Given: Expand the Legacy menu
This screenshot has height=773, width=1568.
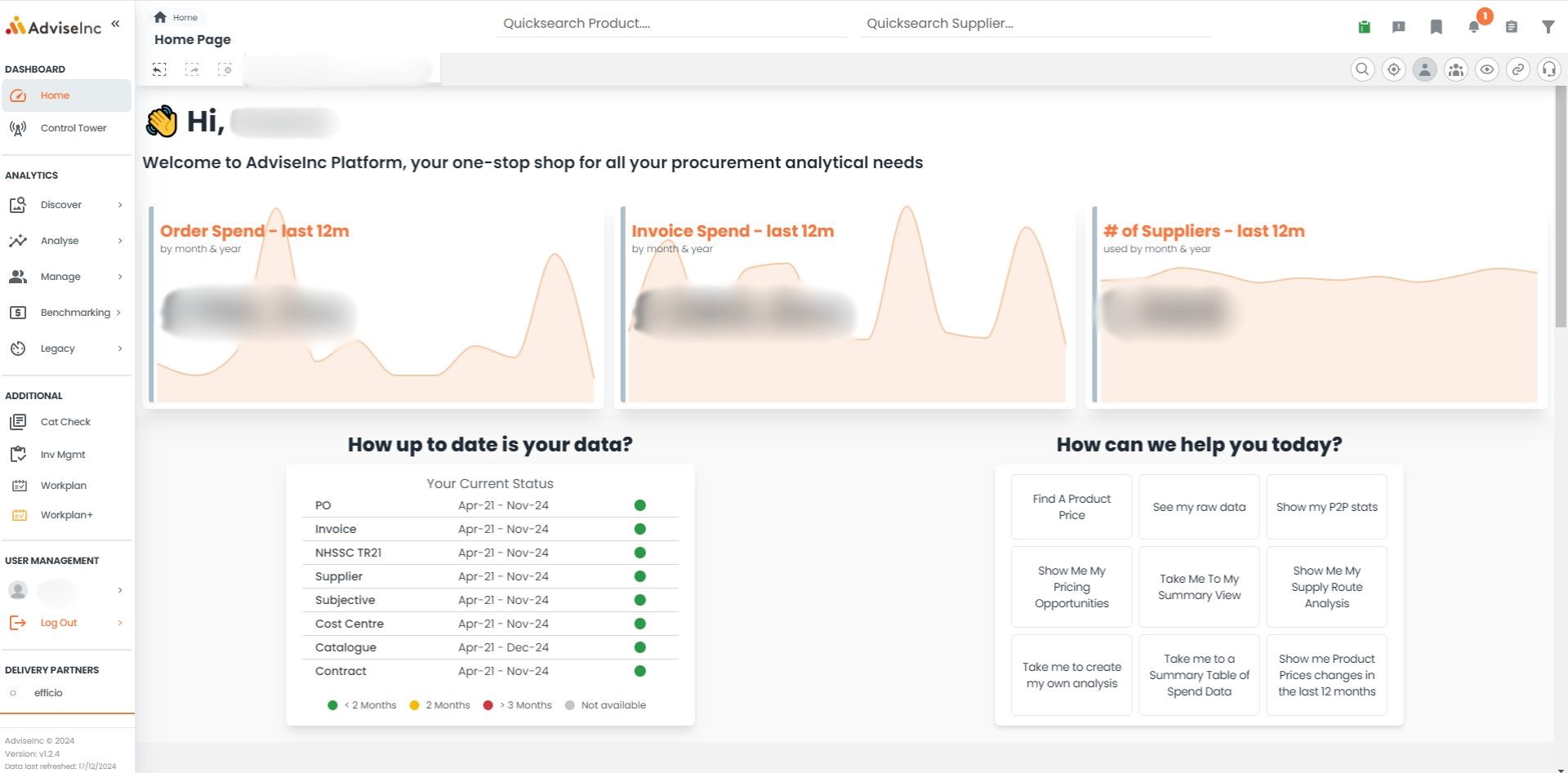Looking at the screenshot, I should pos(66,349).
